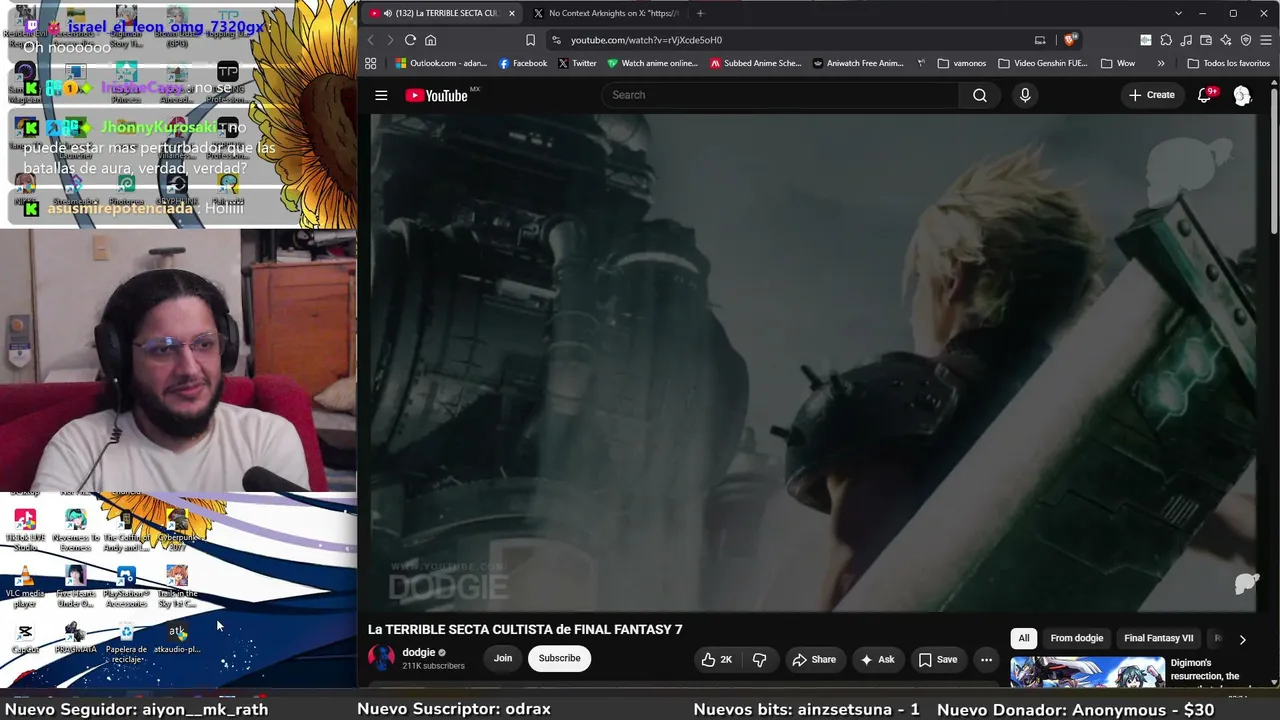Open VLC media player desktop shortcut
This screenshot has width=1280, height=720.
[25, 587]
